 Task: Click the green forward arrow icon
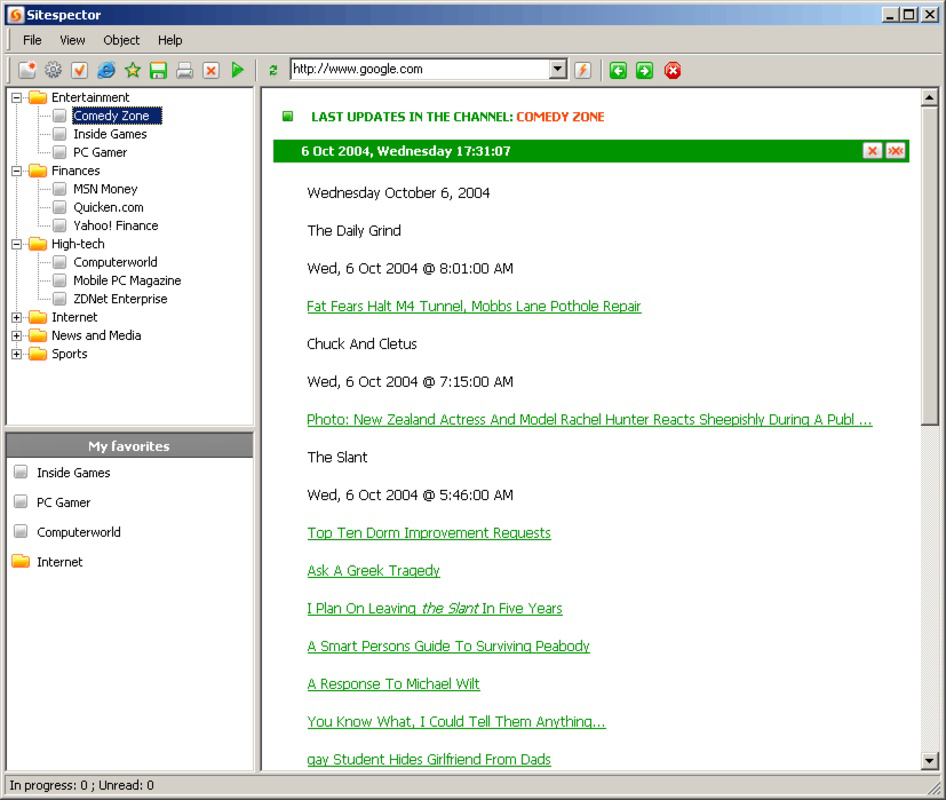(x=644, y=71)
